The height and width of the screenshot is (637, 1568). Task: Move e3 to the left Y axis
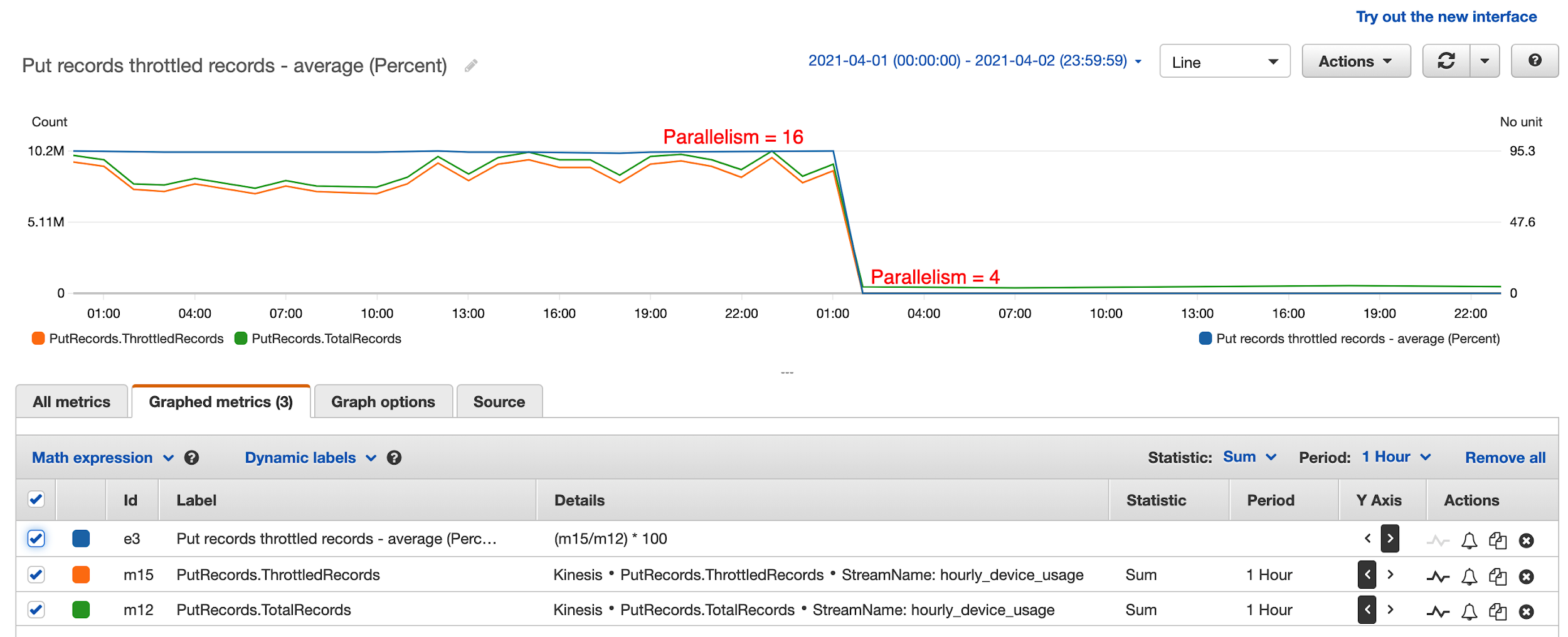(1367, 539)
